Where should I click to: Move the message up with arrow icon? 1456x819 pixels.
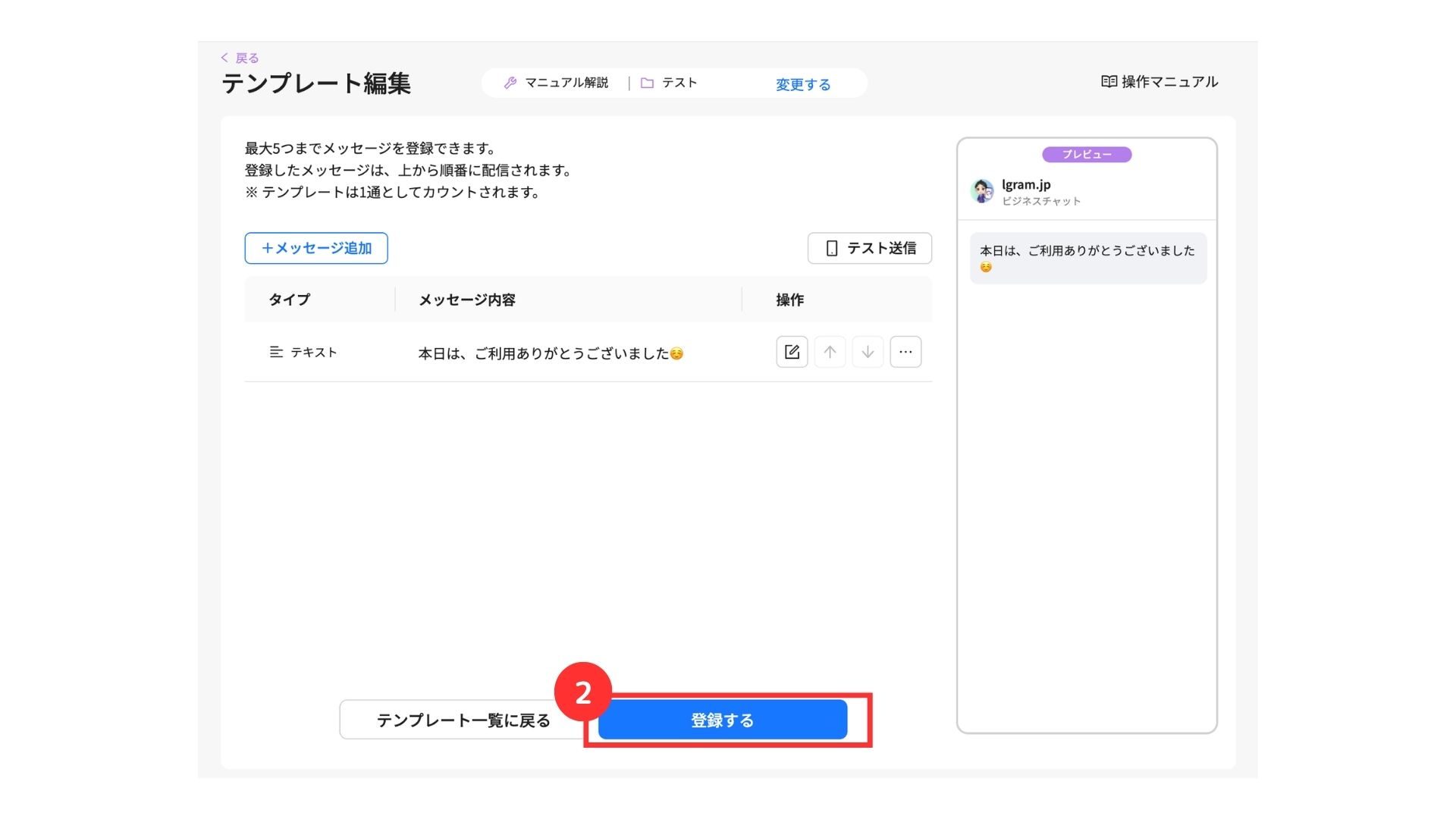click(x=830, y=352)
